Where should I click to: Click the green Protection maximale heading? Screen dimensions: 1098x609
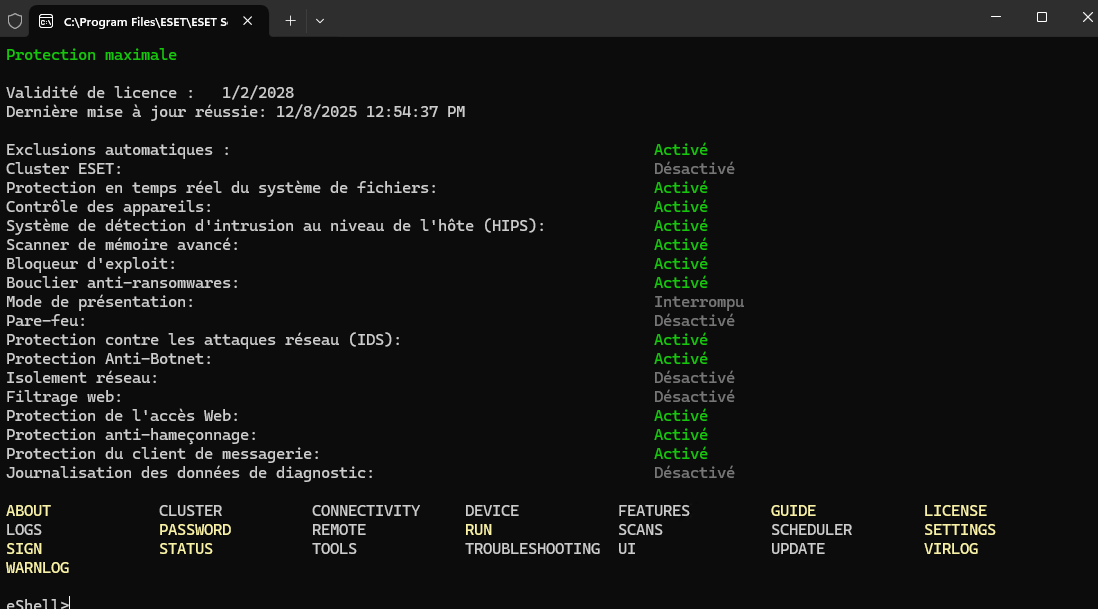[91, 55]
